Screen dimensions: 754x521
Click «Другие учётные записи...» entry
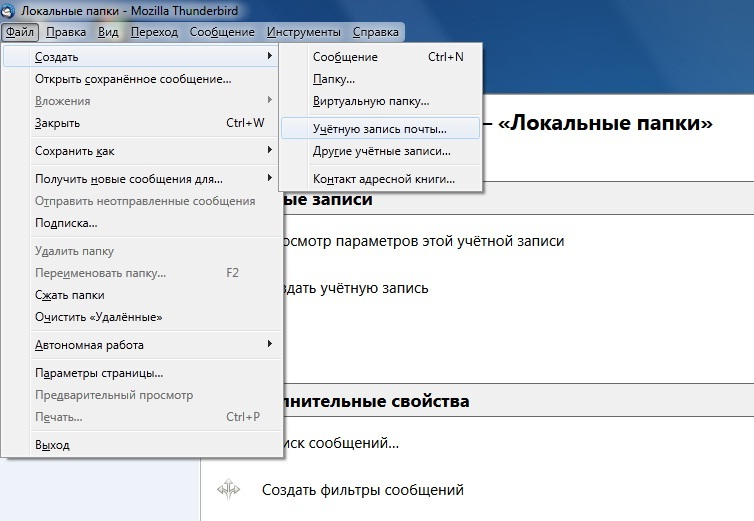(x=381, y=151)
